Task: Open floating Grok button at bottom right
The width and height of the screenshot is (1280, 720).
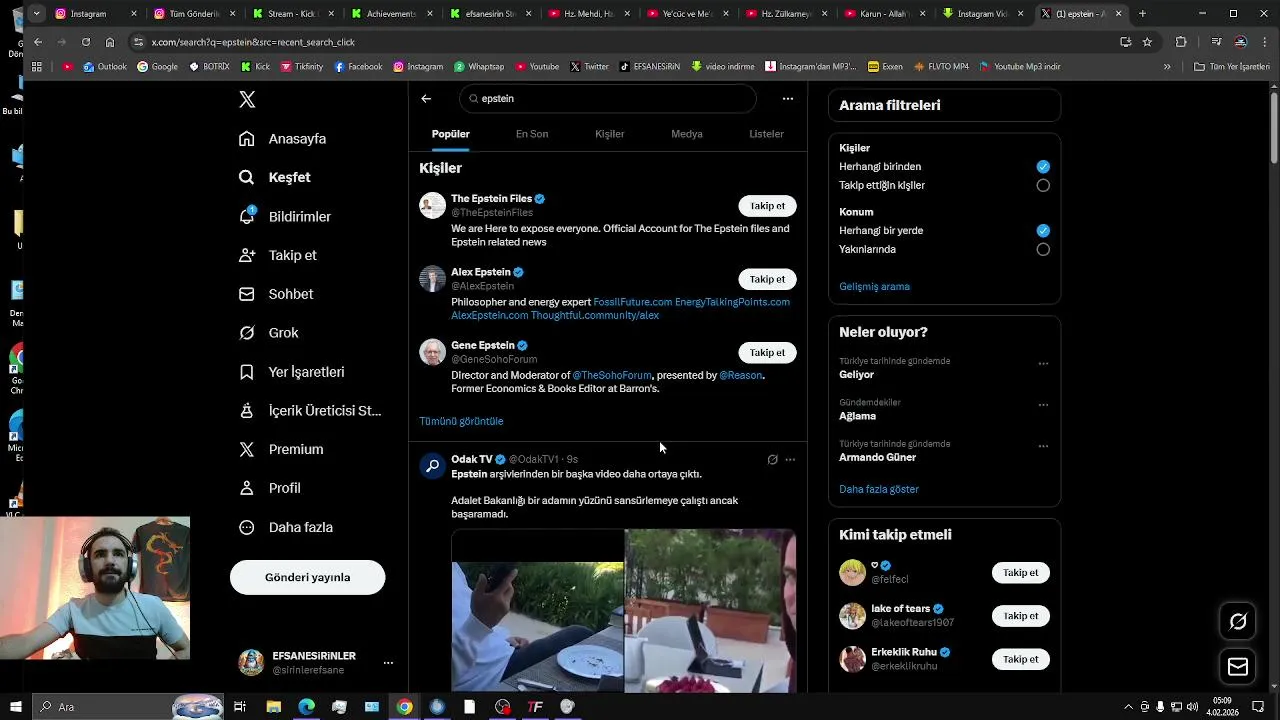Action: [x=1238, y=622]
